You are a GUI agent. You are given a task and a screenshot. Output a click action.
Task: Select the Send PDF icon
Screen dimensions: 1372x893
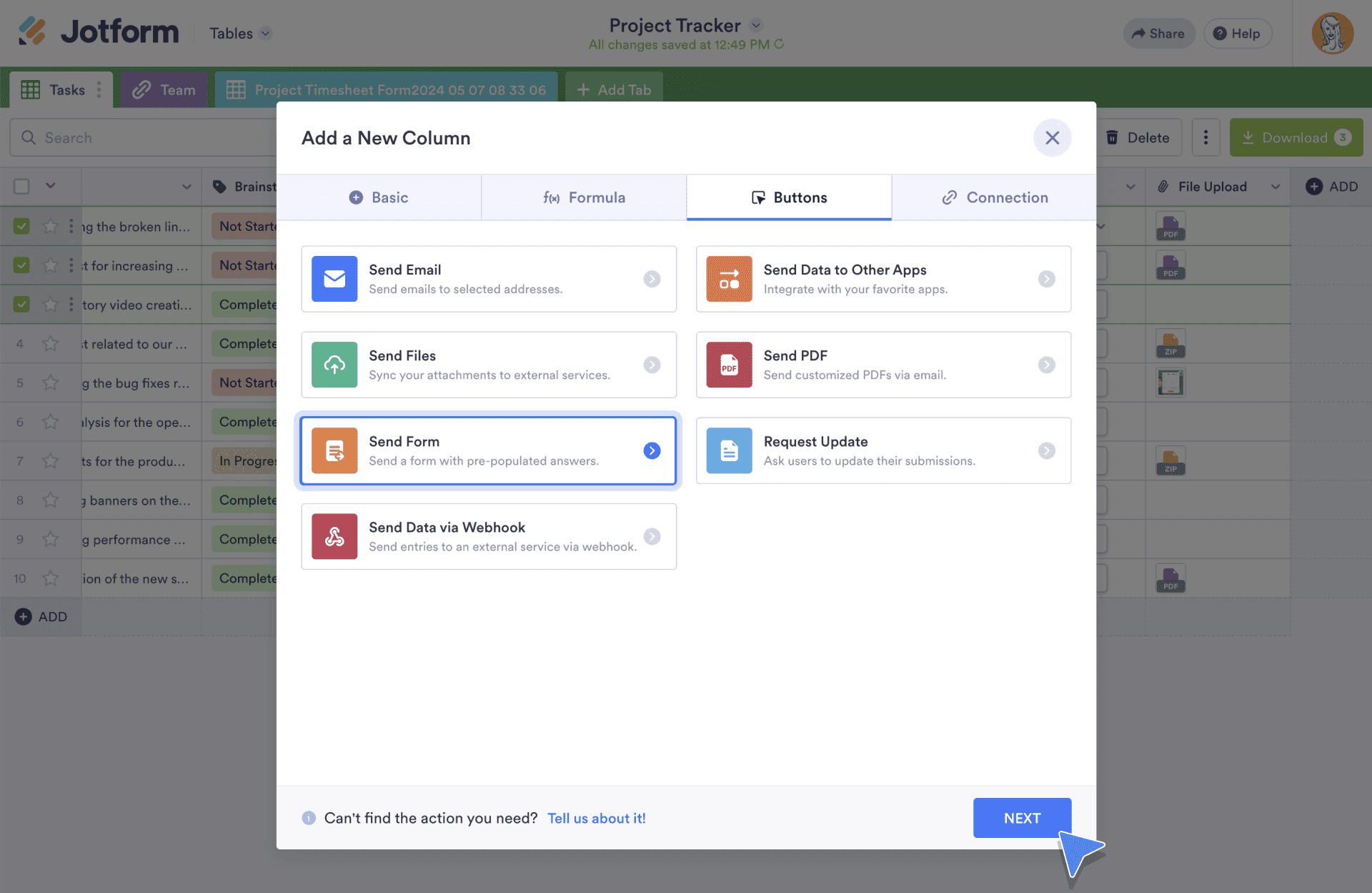728,365
